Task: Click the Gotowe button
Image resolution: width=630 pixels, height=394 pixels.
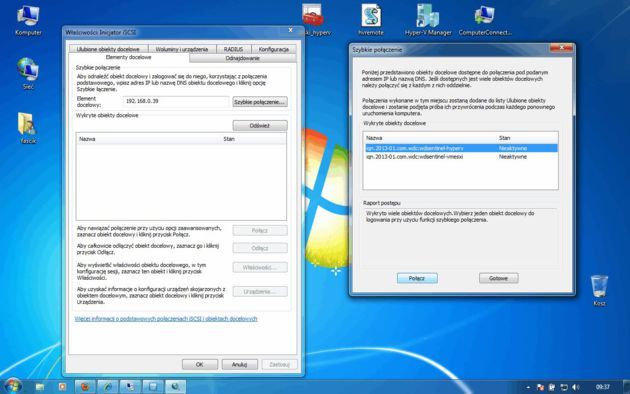Action: click(x=499, y=278)
